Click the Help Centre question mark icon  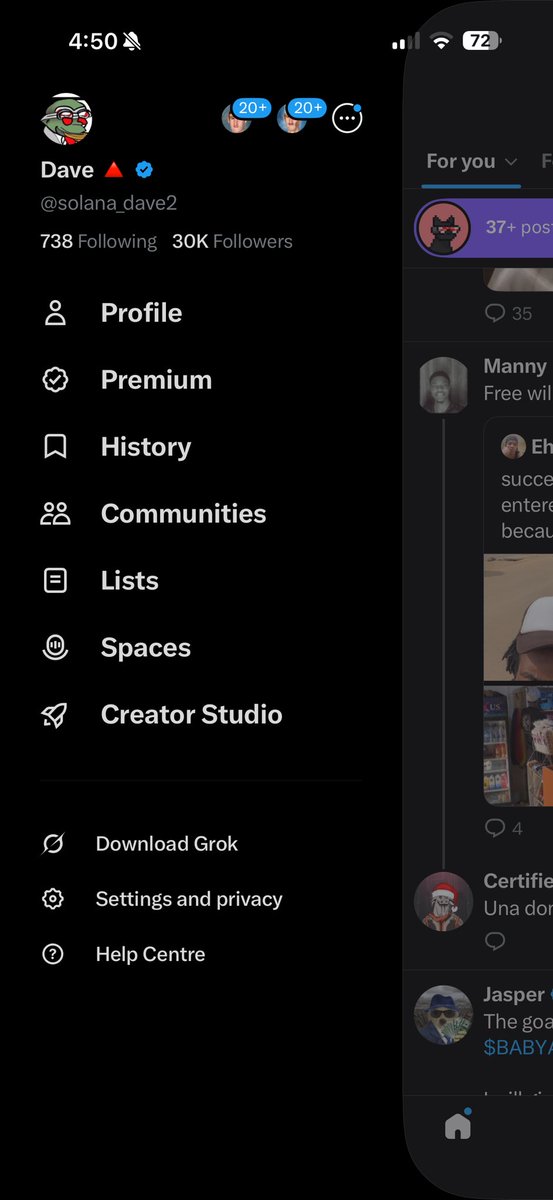point(53,954)
